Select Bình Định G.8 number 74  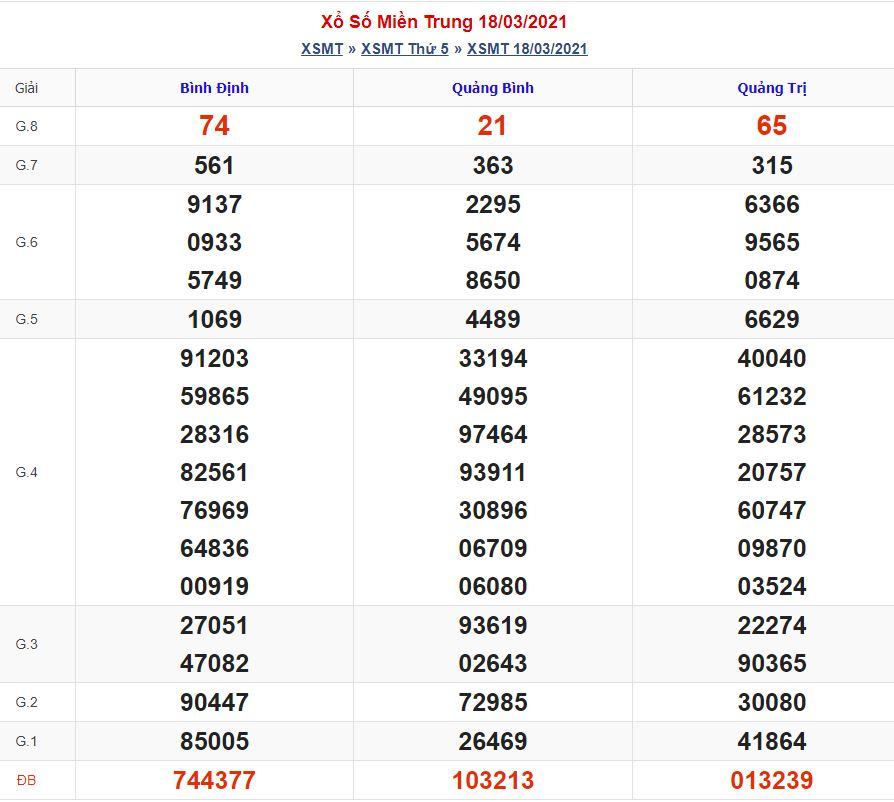(214, 125)
